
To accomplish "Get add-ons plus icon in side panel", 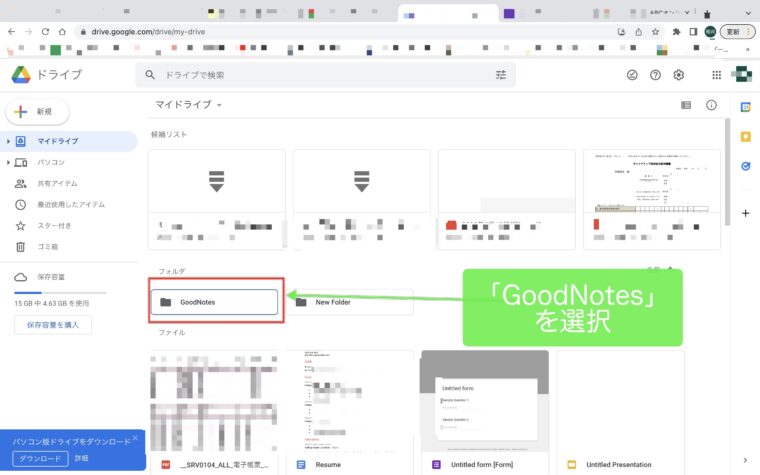I will tap(745, 213).
